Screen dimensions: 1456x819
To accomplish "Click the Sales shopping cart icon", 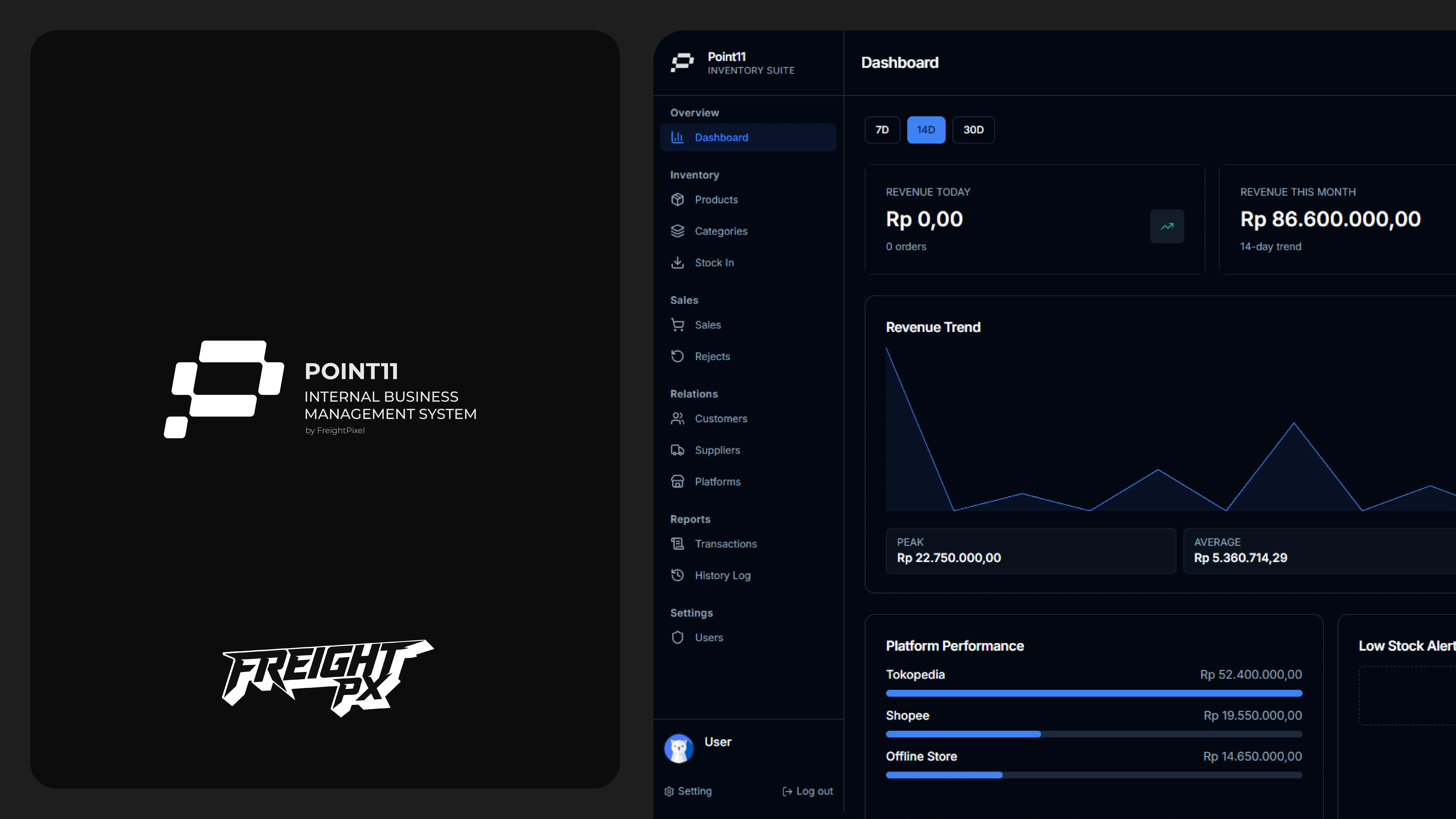I will click(x=677, y=325).
